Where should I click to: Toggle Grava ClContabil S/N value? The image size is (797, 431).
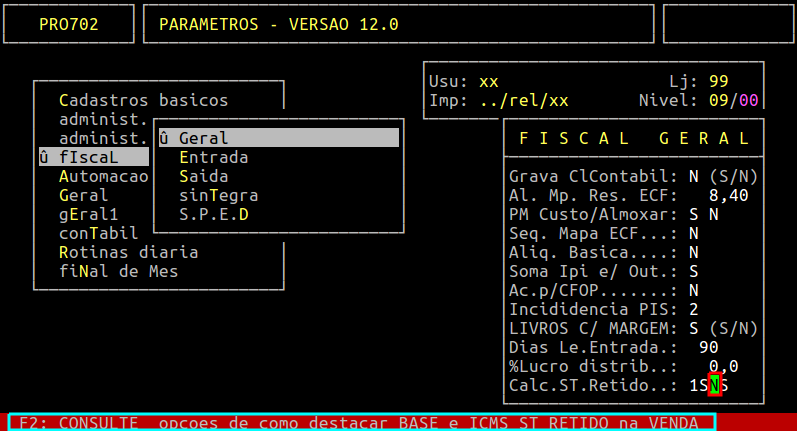[x=693, y=176]
